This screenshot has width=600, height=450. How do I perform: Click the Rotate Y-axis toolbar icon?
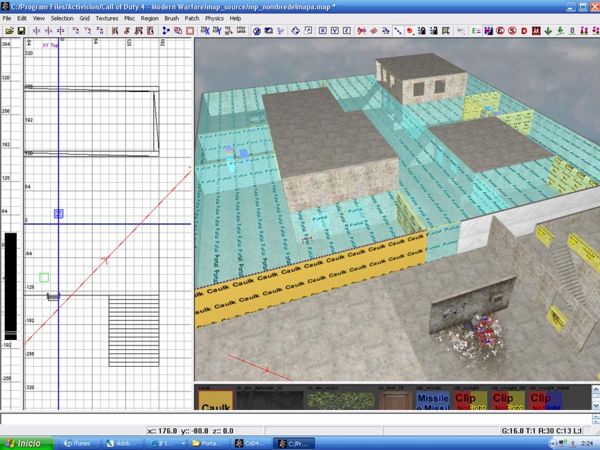(x=88, y=31)
